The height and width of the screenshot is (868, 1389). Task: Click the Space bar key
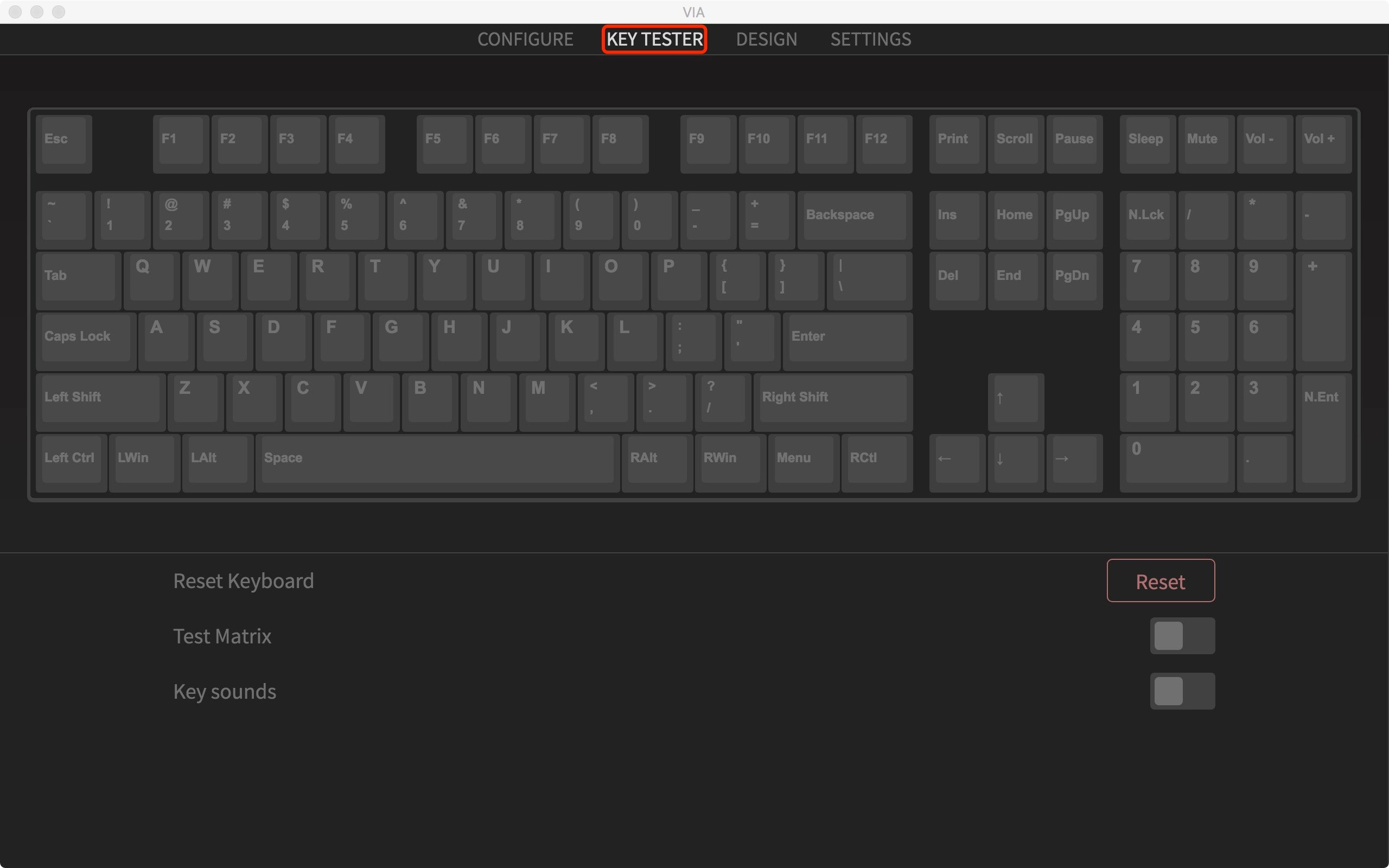point(438,458)
